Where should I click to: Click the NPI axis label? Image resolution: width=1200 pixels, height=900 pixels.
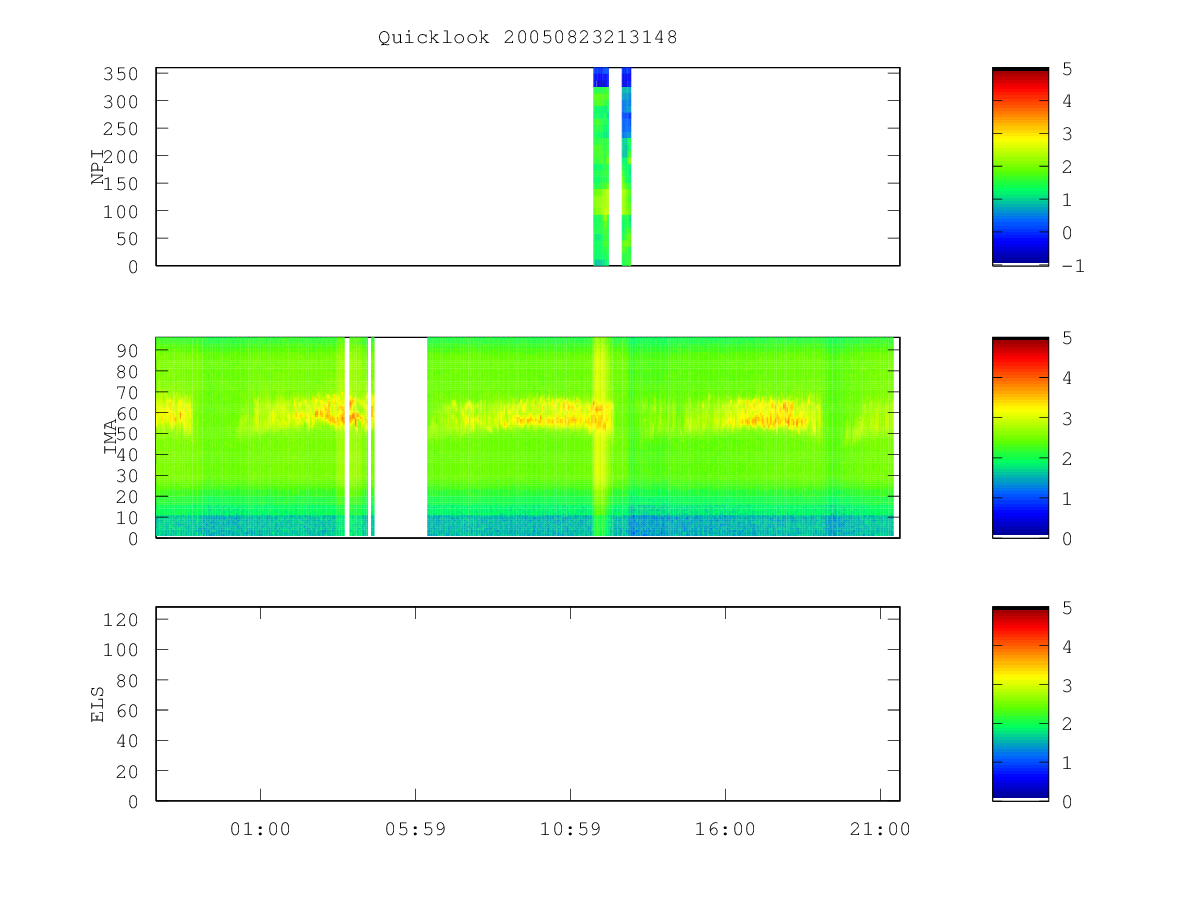99,166
